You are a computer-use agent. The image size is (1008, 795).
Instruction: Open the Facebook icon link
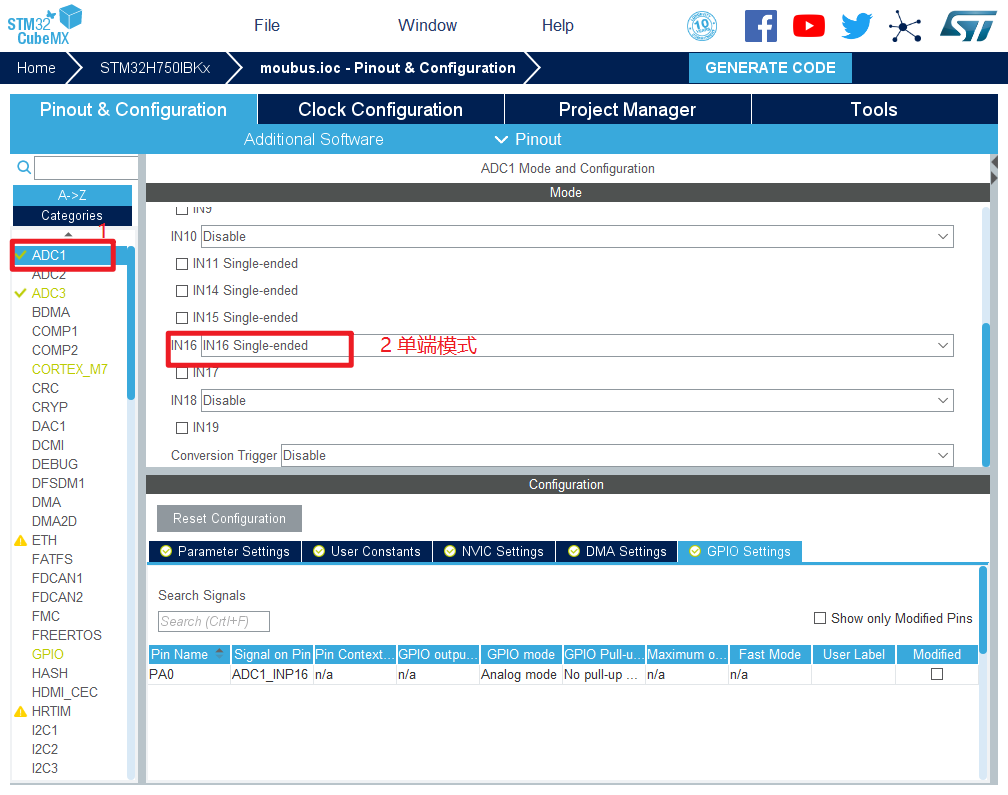[x=760, y=26]
